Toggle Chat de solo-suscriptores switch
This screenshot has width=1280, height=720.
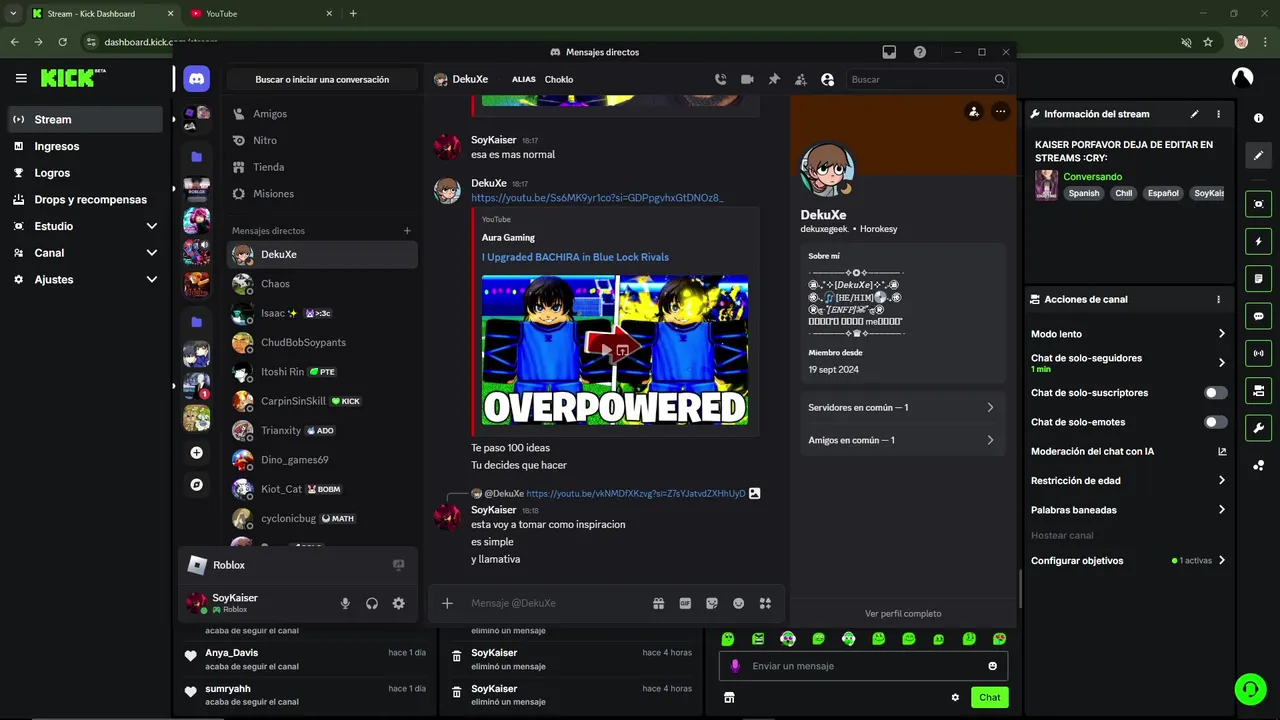pos(1216,393)
